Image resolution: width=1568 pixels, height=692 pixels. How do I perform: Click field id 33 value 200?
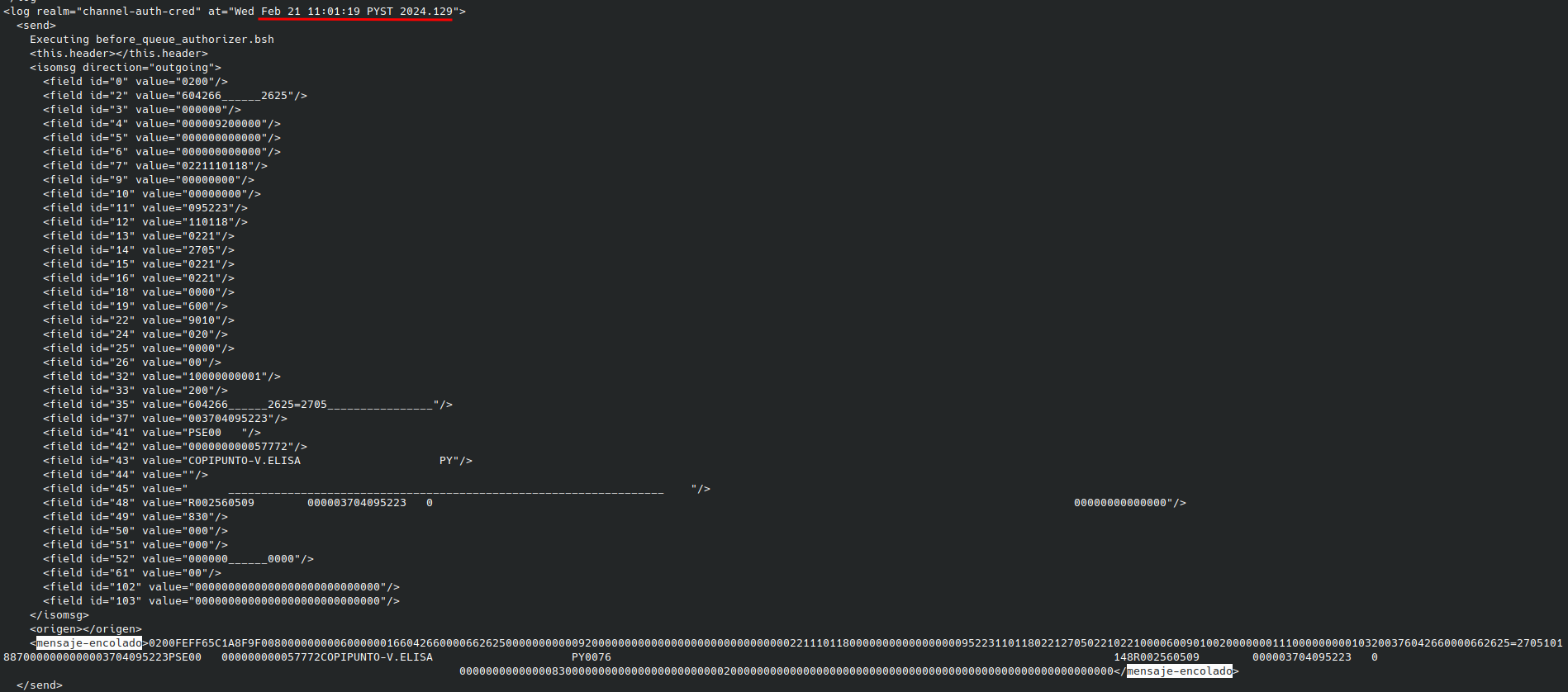coord(135,391)
